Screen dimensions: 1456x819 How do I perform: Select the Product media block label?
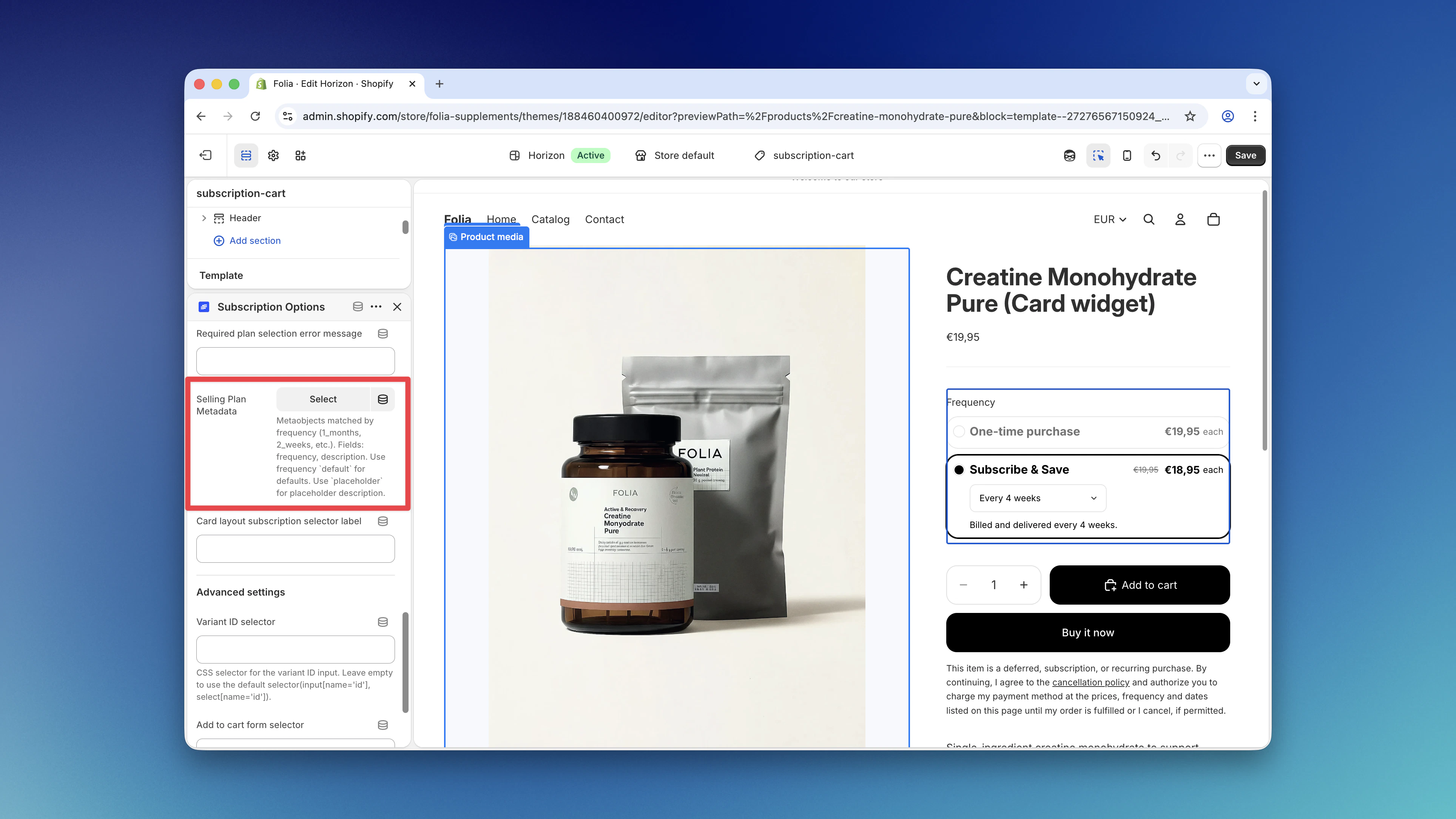click(x=487, y=237)
